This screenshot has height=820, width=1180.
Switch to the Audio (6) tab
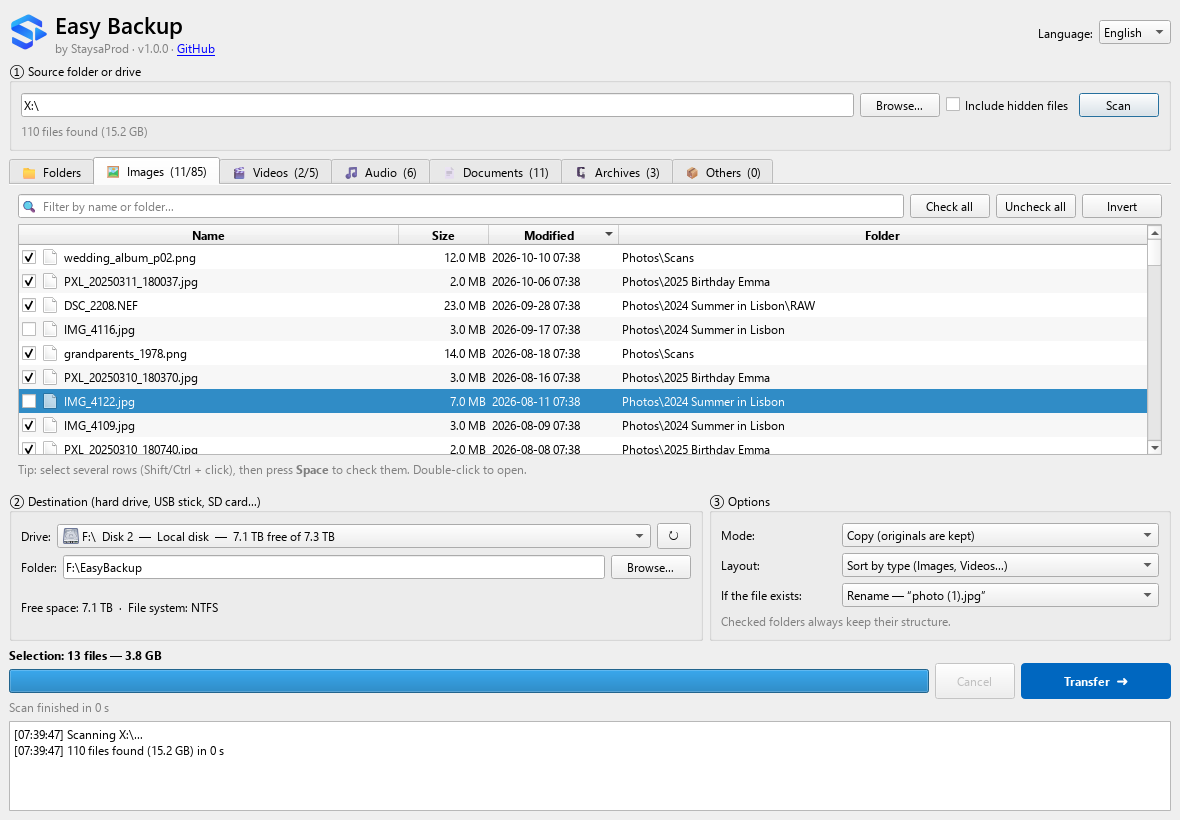pyautogui.click(x=380, y=173)
